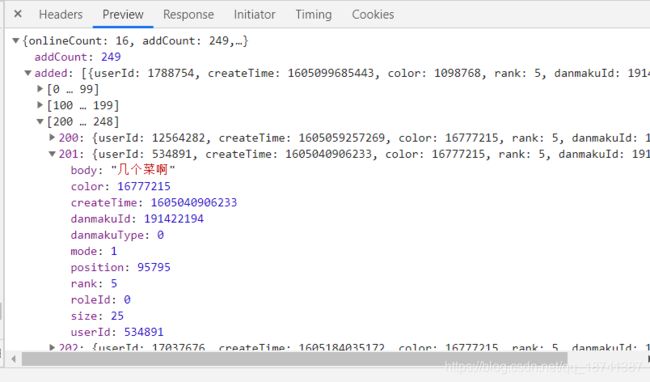Click the scrollbar left arrow
The height and width of the screenshot is (382, 650).
[x=14, y=359]
